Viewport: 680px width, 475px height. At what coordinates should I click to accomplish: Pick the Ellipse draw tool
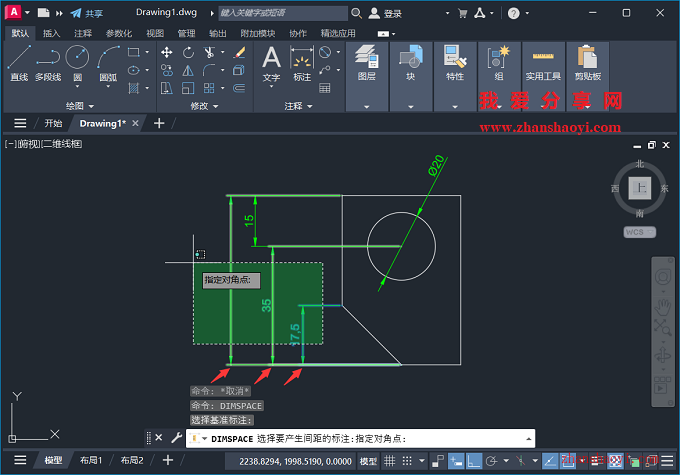[x=134, y=70]
